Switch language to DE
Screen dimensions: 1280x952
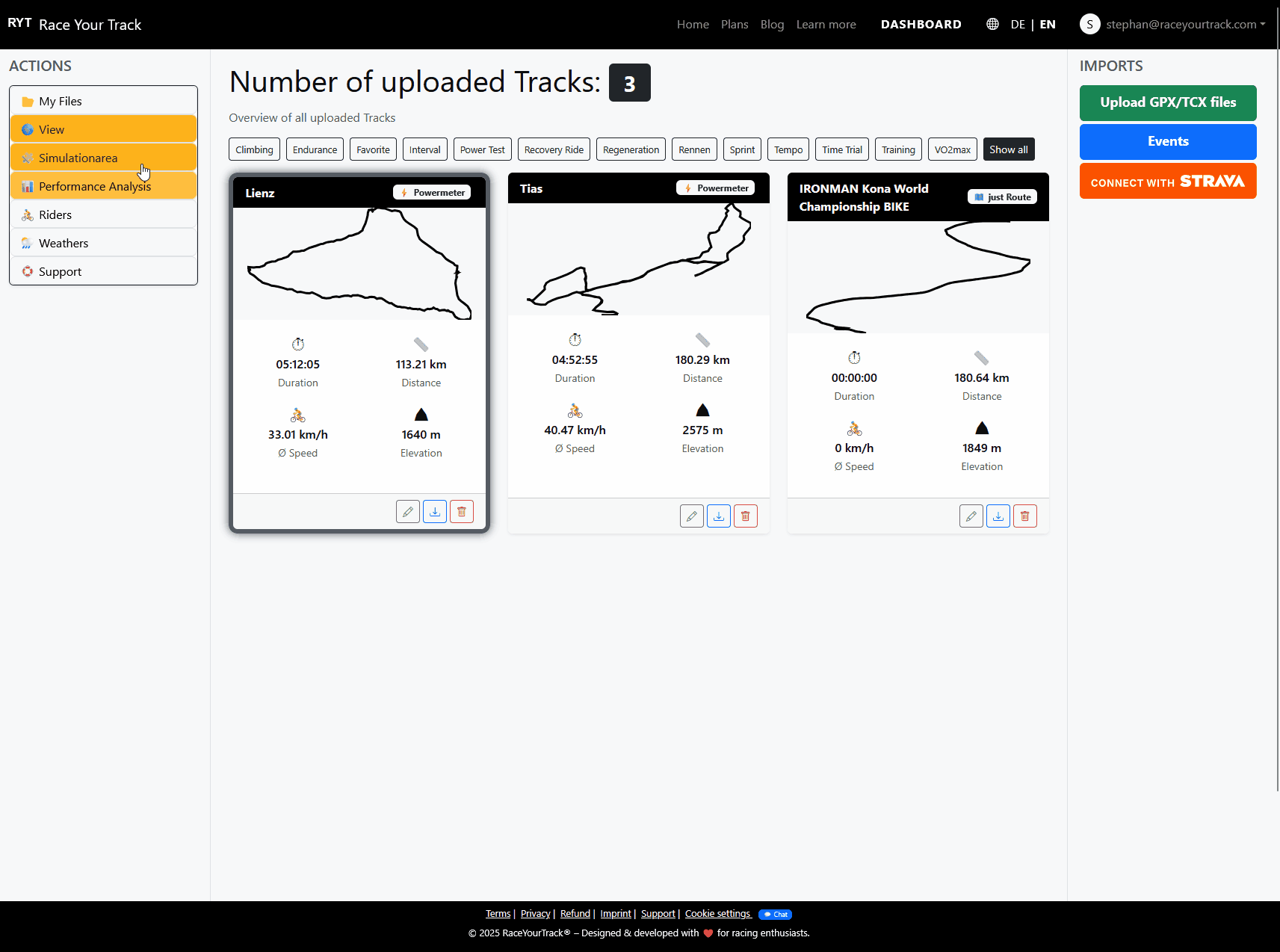pos(1018,24)
